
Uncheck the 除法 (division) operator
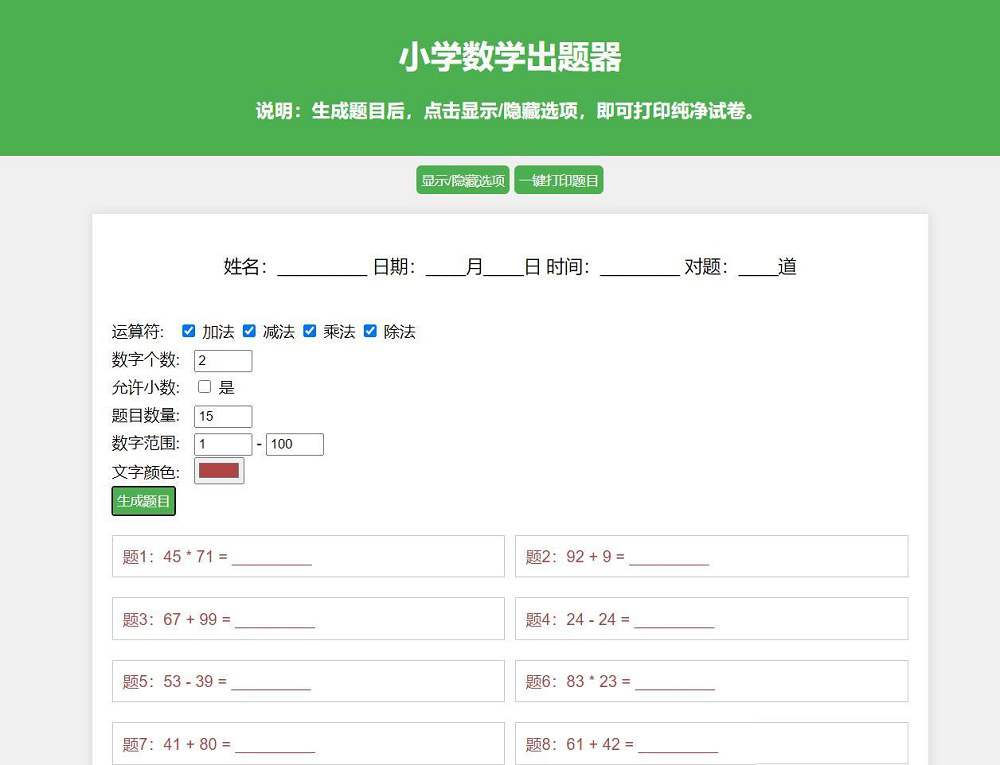[370, 330]
